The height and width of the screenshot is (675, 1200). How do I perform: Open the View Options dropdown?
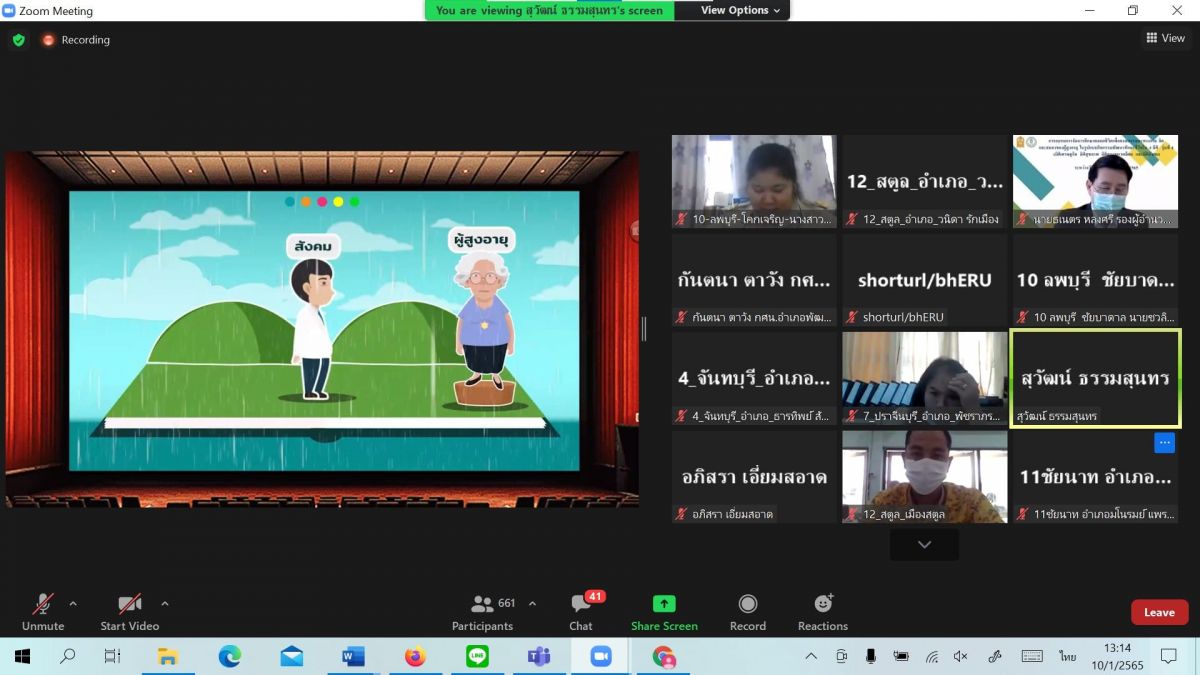pos(740,10)
